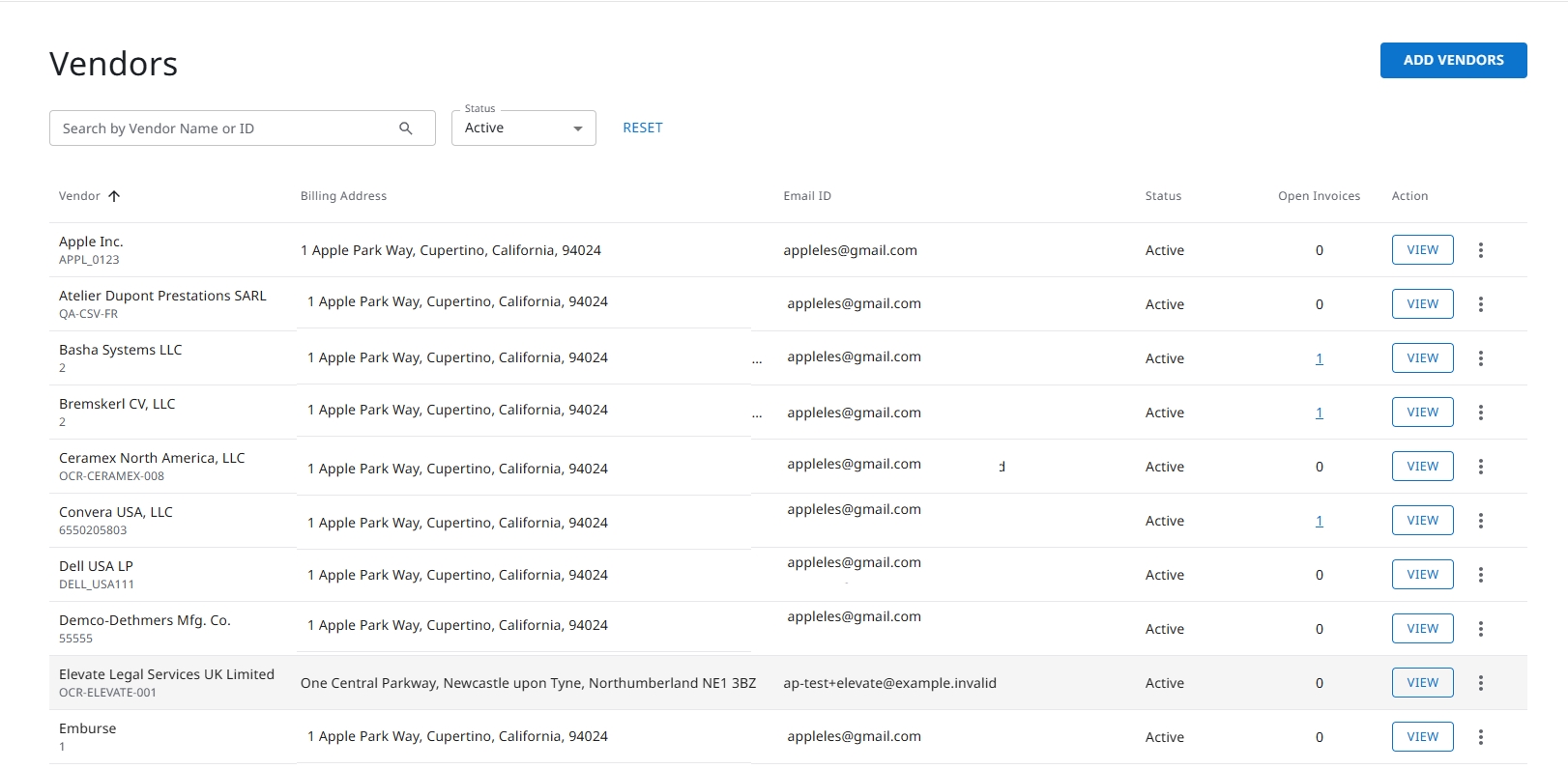Open the three-dot menu for Emburse row
The height and width of the screenshot is (769, 1568).
pyautogui.click(x=1480, y=737)
